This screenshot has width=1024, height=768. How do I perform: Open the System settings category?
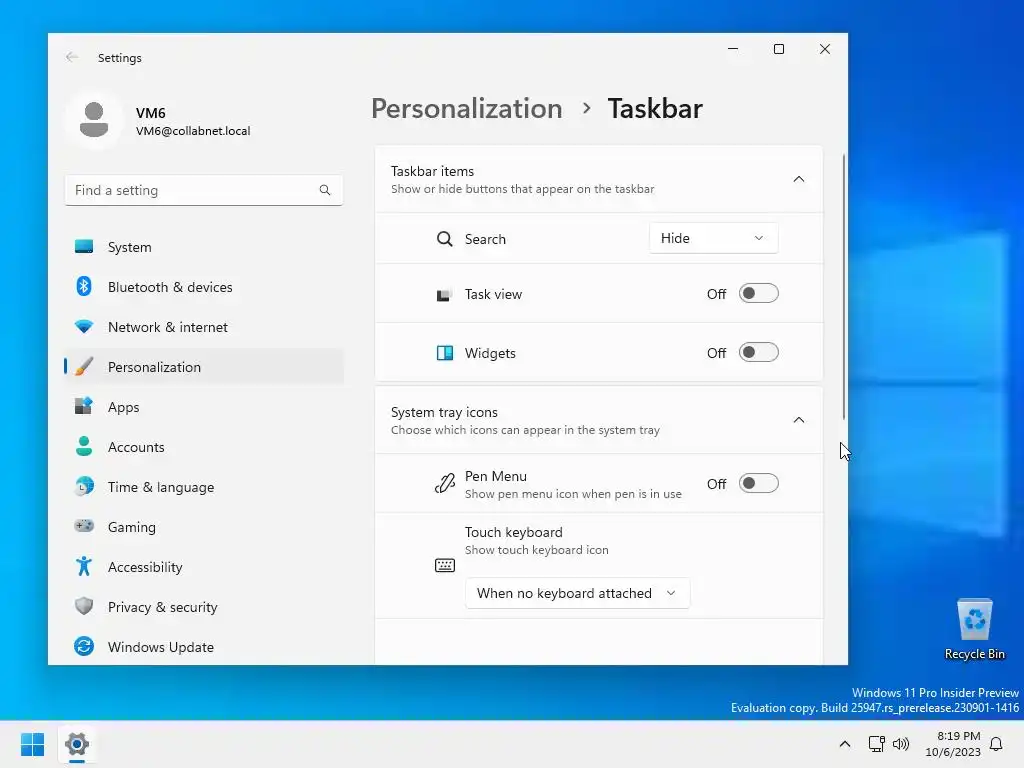204,247
